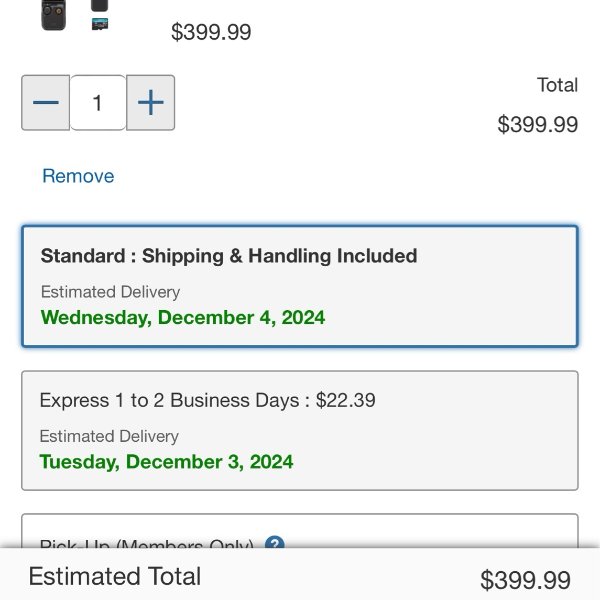Click the quantity field showing 1

98,103
